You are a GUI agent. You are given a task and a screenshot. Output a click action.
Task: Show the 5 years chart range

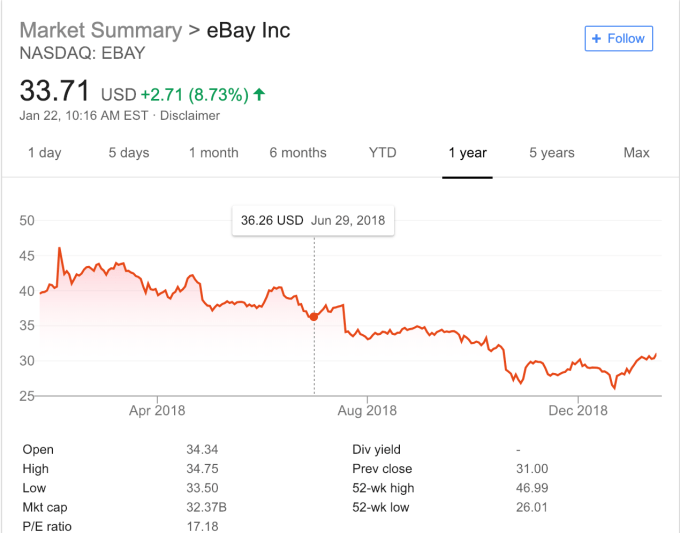point(552,153)
